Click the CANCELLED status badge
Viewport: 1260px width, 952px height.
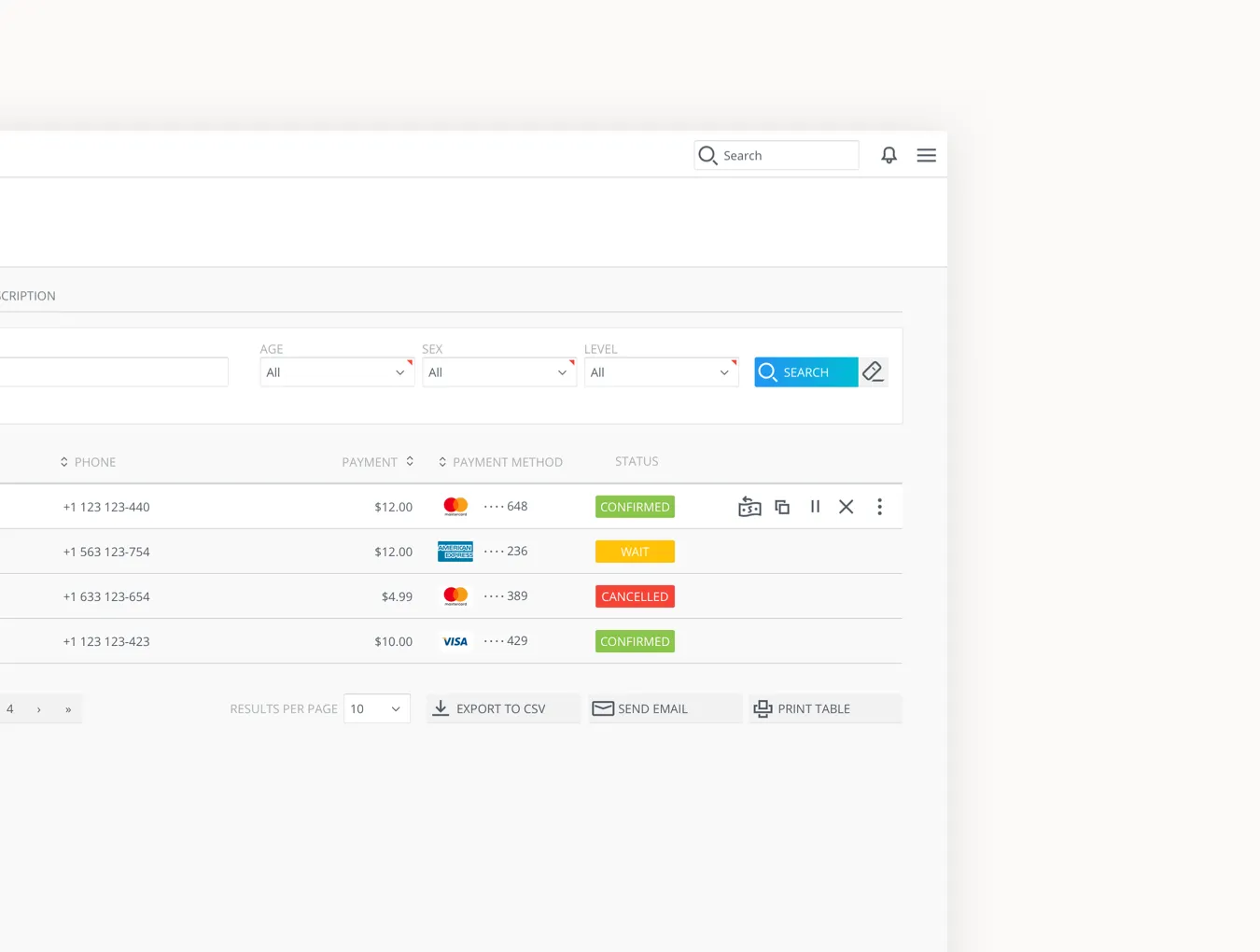click(x=635, y=596)
